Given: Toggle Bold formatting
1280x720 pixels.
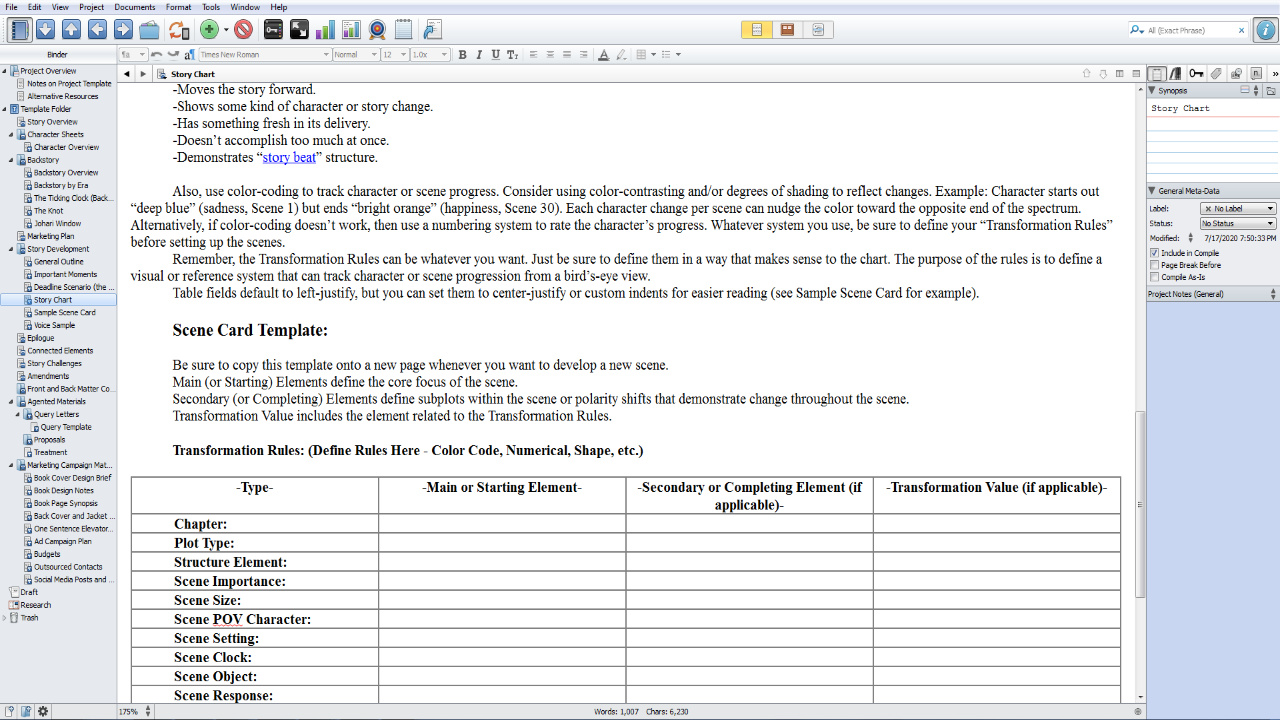Looking at the screenshot, I should point(462,54).
